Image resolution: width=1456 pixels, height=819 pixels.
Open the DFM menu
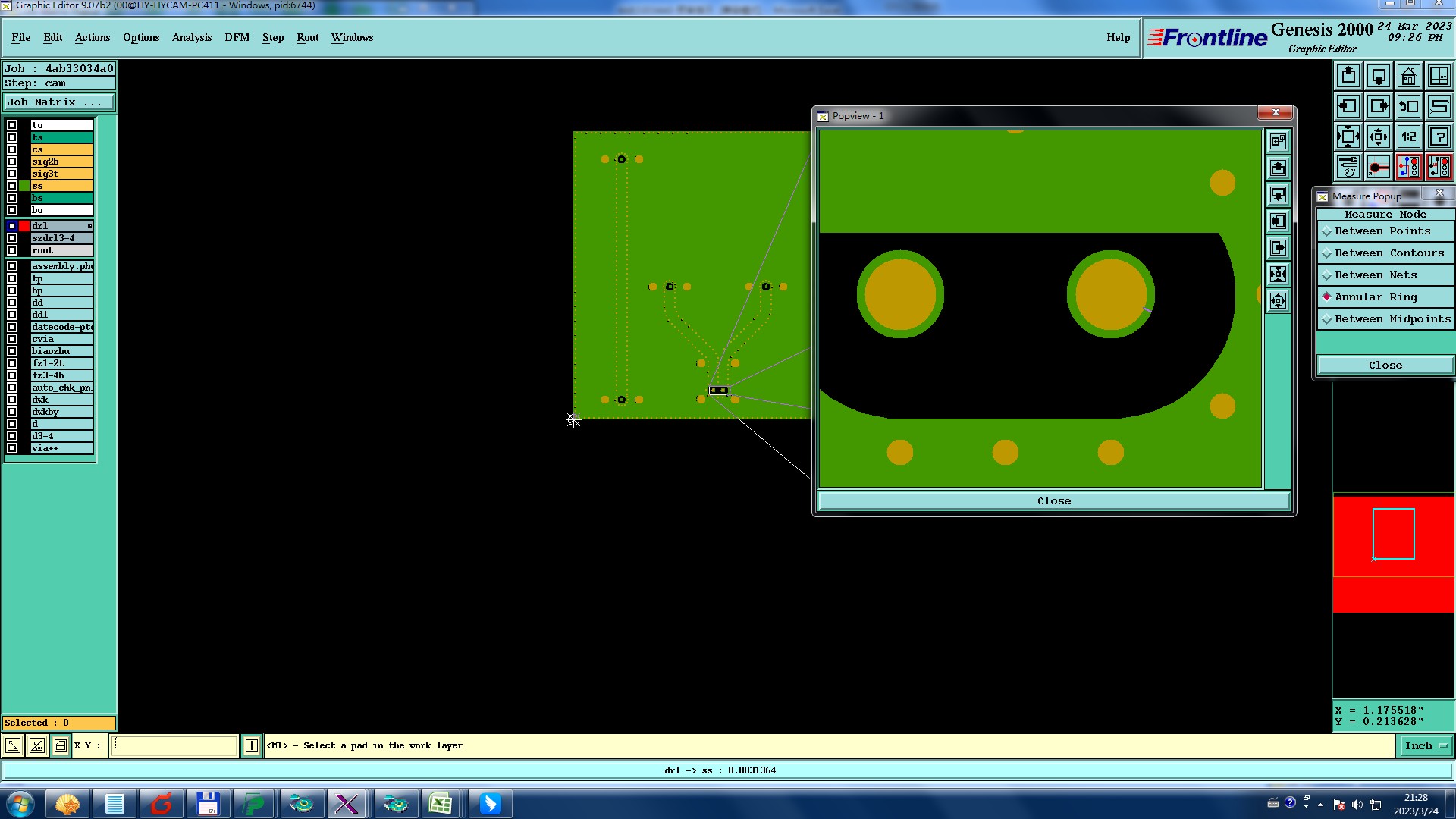tap(237, 37)
